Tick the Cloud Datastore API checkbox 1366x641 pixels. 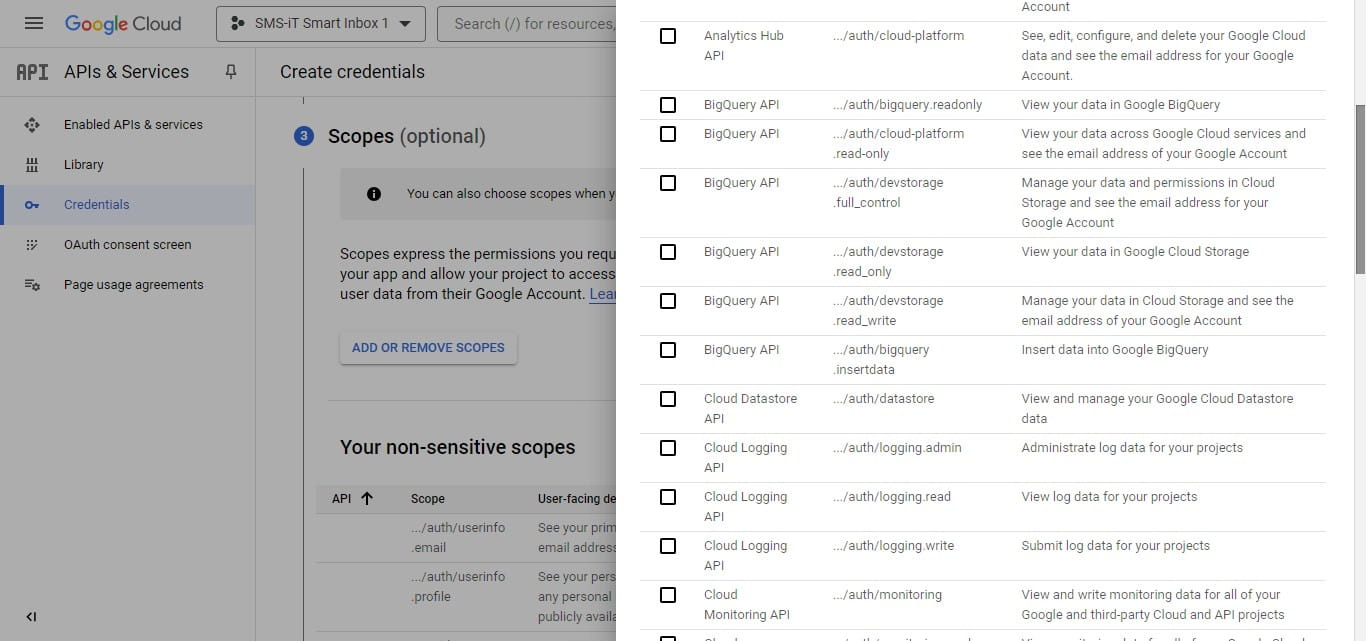[668, 399]
